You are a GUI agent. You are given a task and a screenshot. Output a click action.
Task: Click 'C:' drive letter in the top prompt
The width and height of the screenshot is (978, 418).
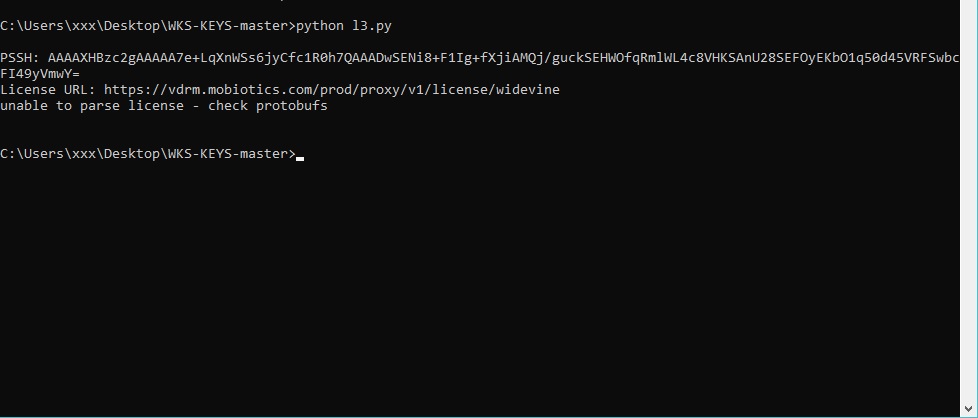pyautogui.click(x=8, y=25)
